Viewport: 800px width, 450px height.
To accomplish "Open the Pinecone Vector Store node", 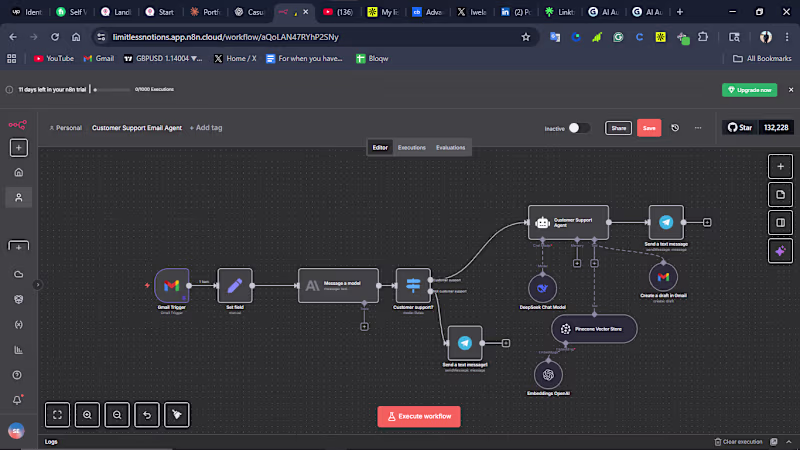I will [594, 329].
